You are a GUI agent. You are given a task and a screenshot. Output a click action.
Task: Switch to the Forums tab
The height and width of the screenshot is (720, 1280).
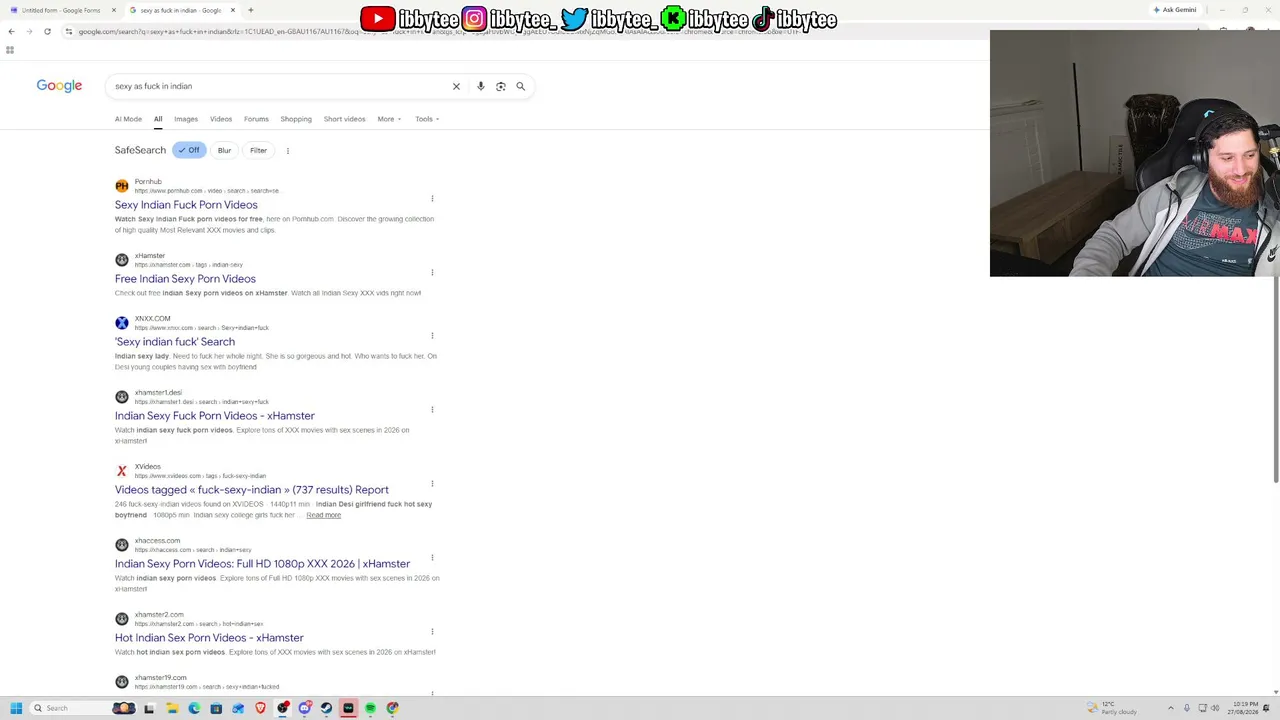[256, 119]
